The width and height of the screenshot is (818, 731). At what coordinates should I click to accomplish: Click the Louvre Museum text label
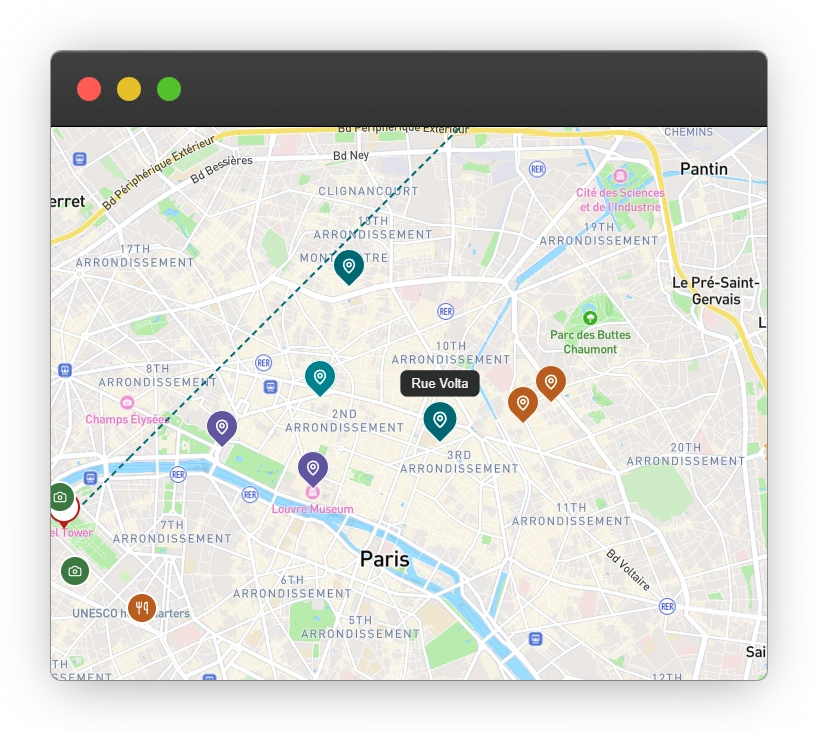pos(312,509)
